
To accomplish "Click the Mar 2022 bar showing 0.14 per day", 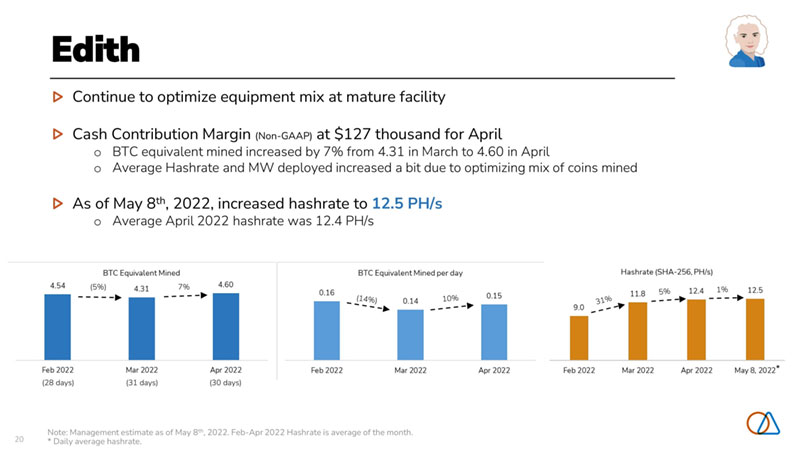I will coord(410,333).
